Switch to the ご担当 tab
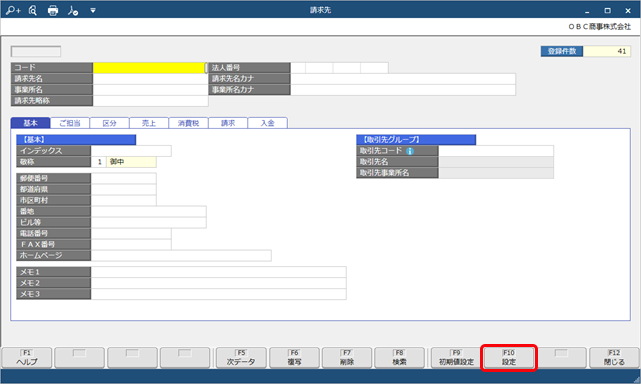Screen dimensions: 641x384 click(x=70, y=123)
